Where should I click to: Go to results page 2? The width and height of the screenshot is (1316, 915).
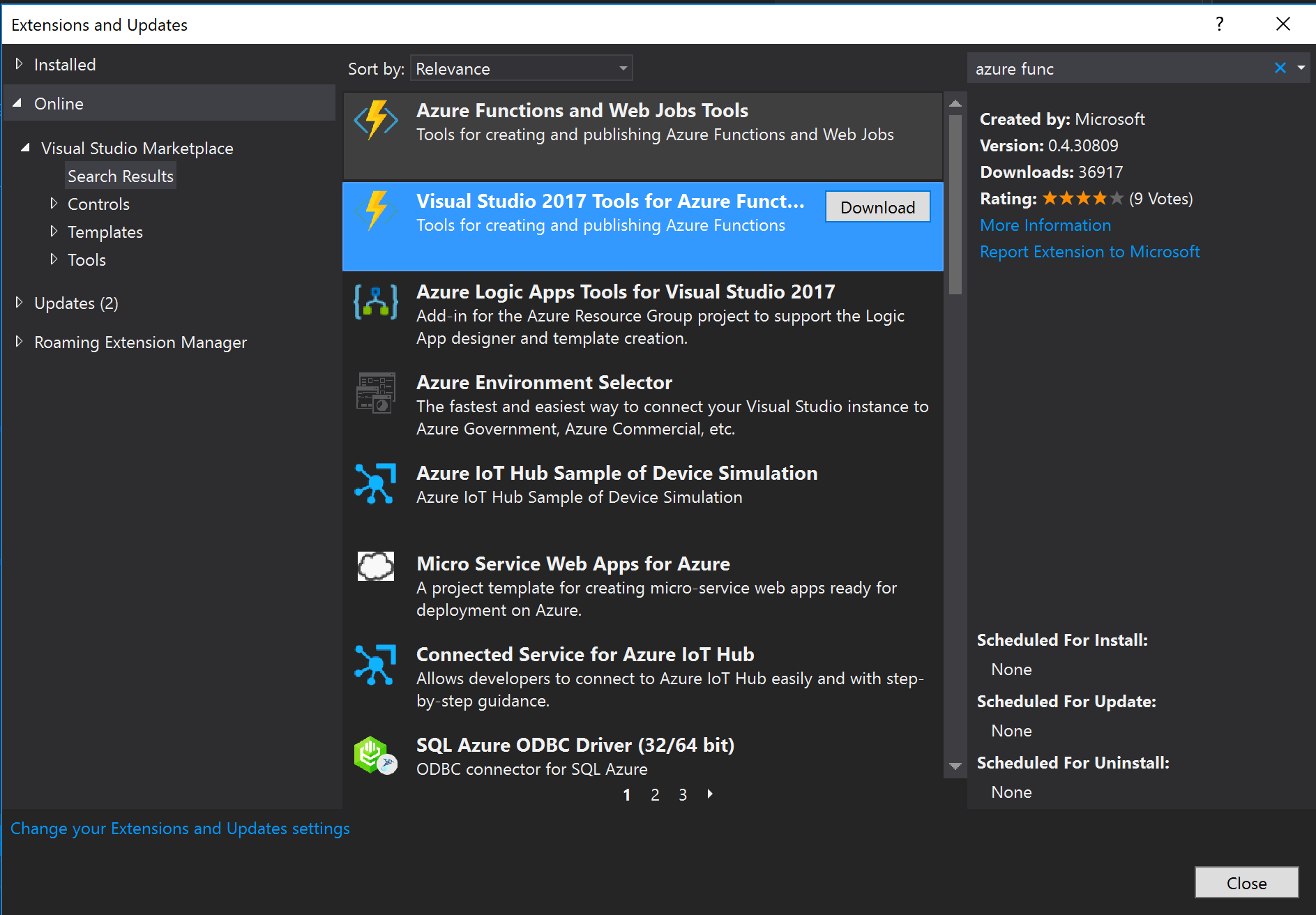pyautogui.click(x=655, y=794)
